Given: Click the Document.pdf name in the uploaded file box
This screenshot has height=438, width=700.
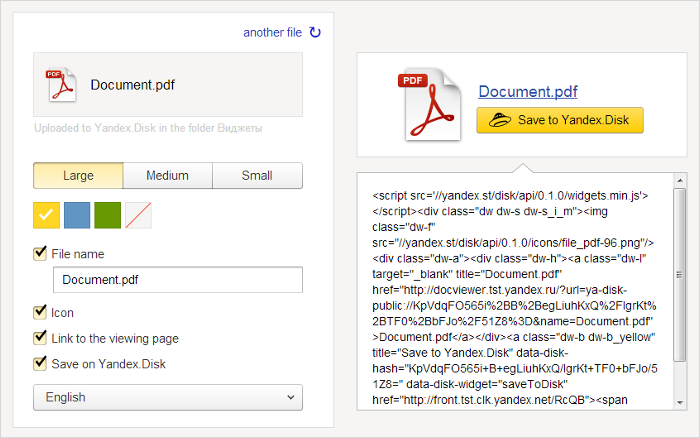Looking at the screenshot, I should tap(133, 85).
